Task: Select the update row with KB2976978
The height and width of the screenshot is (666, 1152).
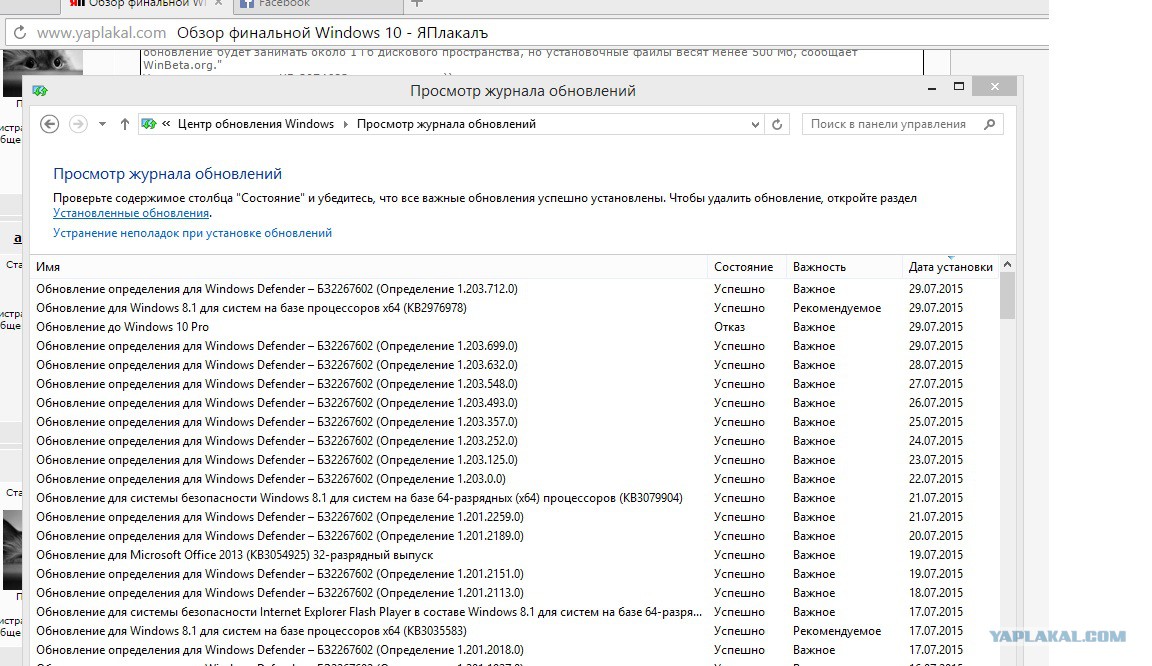Action: pyautogui.click(x=514, y=308)
